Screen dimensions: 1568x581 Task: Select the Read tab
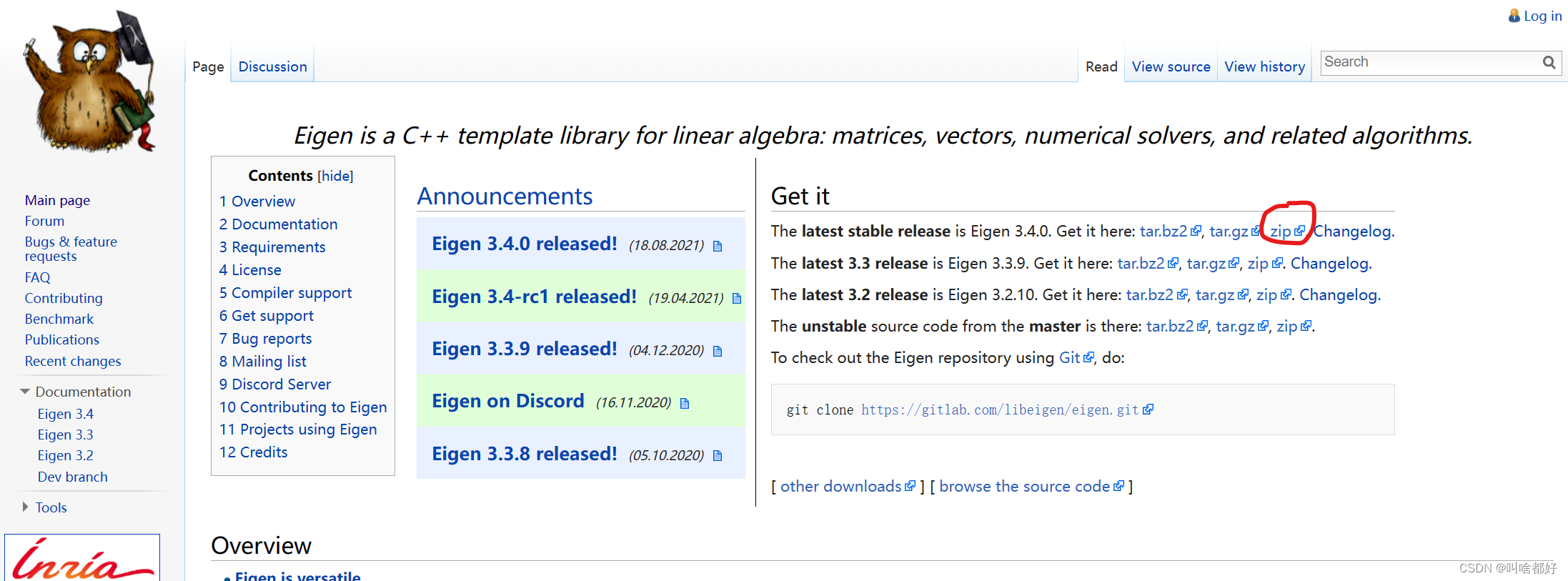click(x=1101, y=66)
